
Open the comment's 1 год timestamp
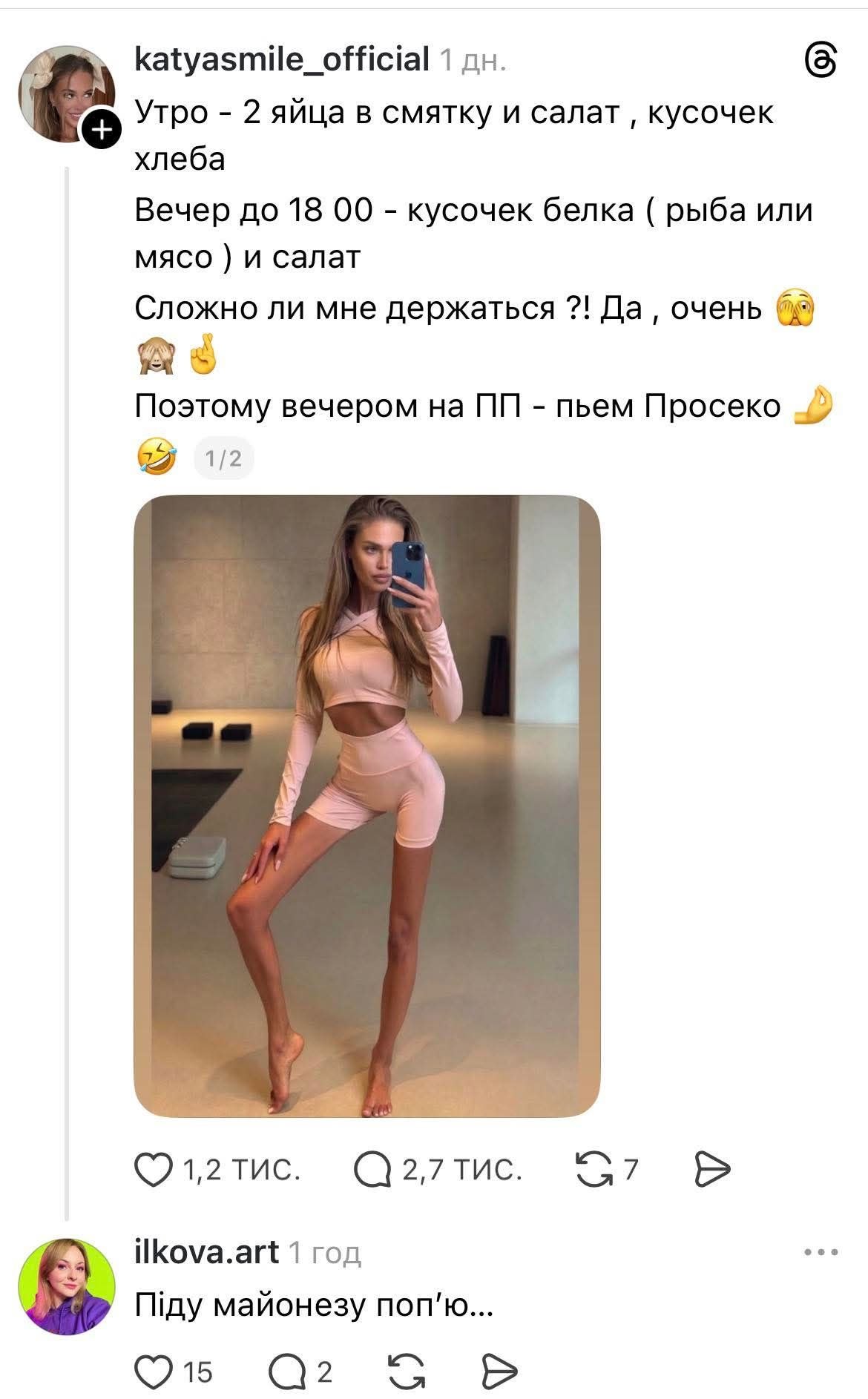[x=324, y=1253]
